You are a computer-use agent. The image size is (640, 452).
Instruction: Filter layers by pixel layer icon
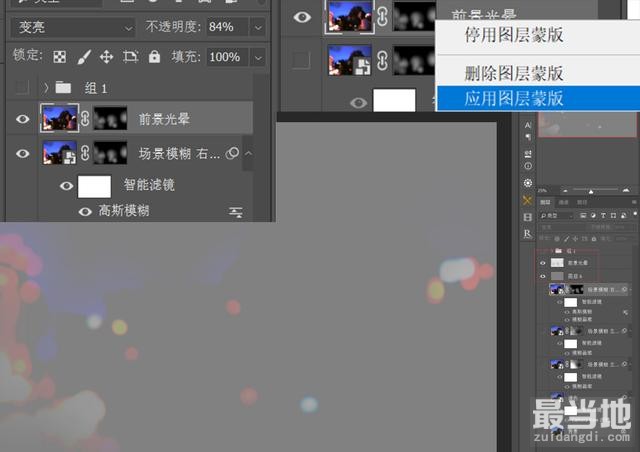[583, 216]
